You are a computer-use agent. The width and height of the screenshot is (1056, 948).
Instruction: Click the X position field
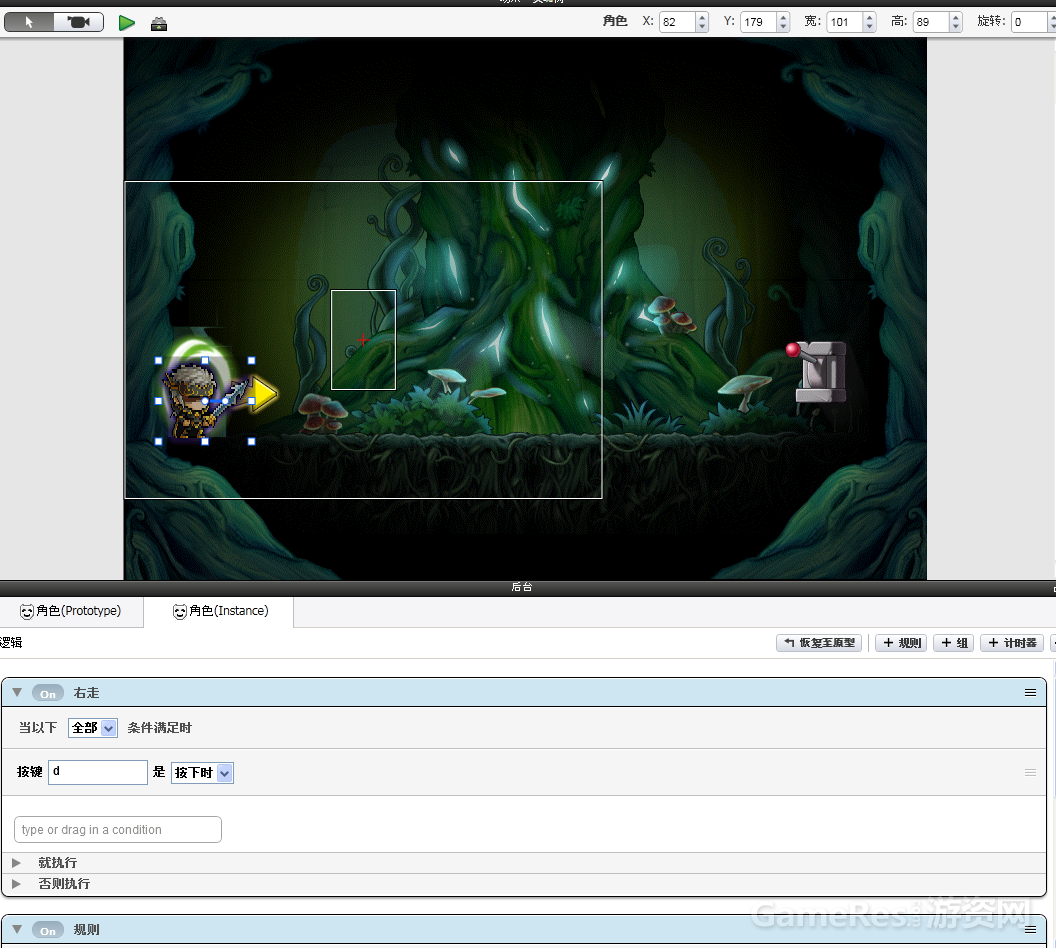pyautogui.click(x=677, y=22)
